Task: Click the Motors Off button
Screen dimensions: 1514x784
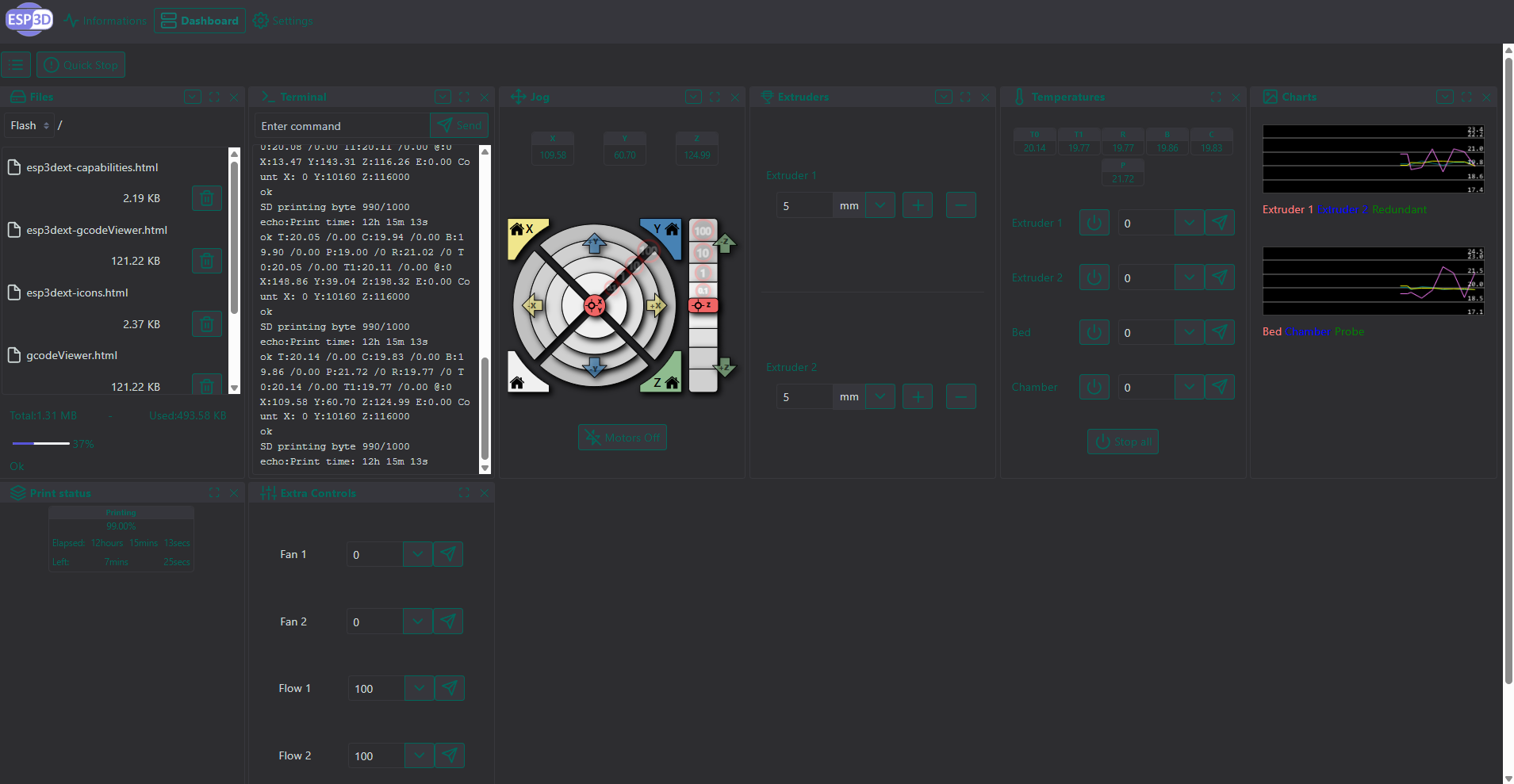Action: click(623, 438)
